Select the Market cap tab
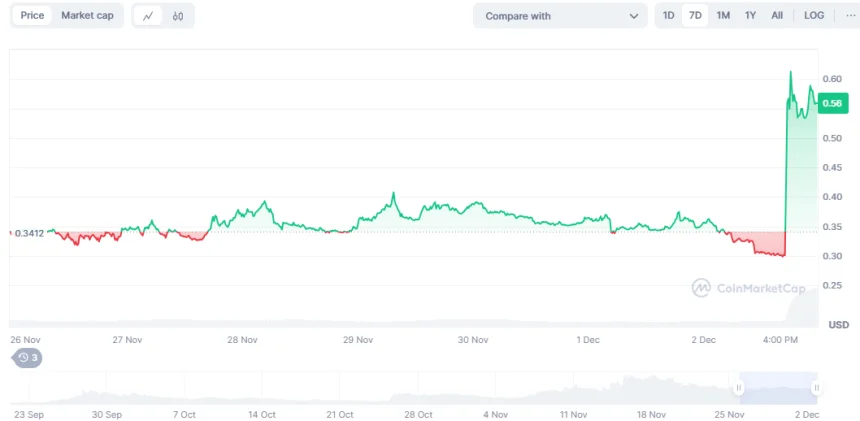 click(87, 16)
